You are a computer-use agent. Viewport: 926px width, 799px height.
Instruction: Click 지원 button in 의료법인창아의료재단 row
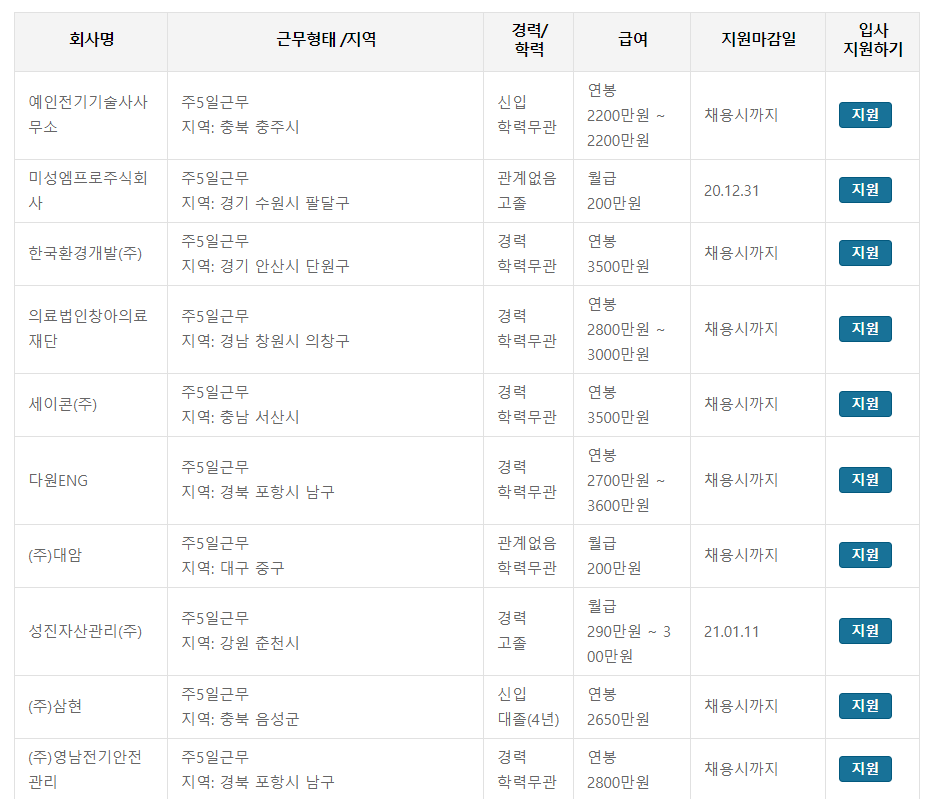tap(865, 328)
